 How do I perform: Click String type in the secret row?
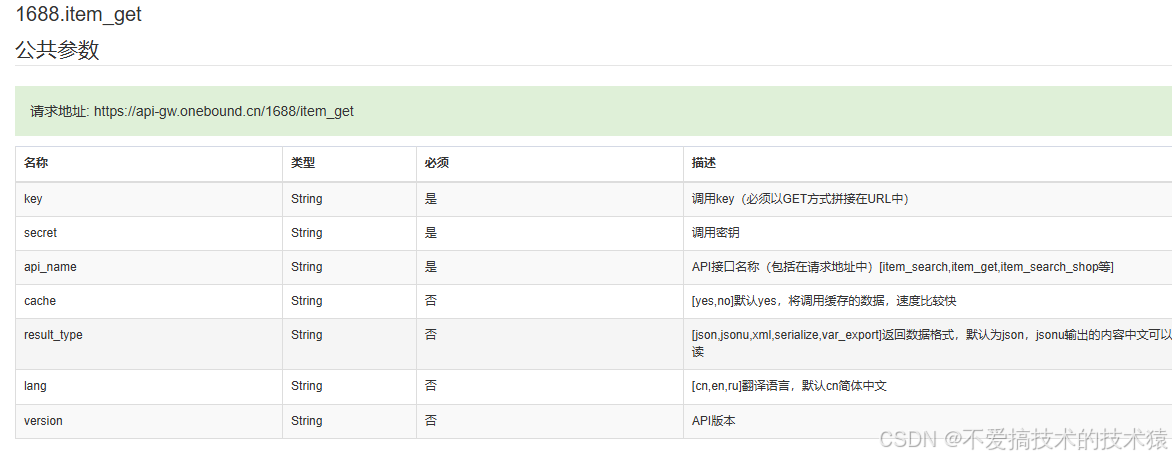306,233
